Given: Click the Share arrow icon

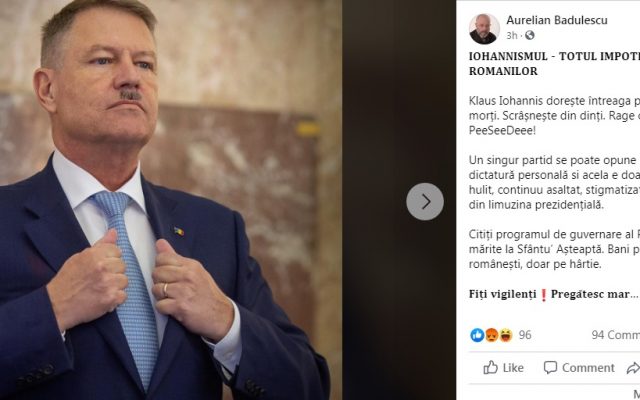Looking at the screenshot, I should click(x=633, y=368).
